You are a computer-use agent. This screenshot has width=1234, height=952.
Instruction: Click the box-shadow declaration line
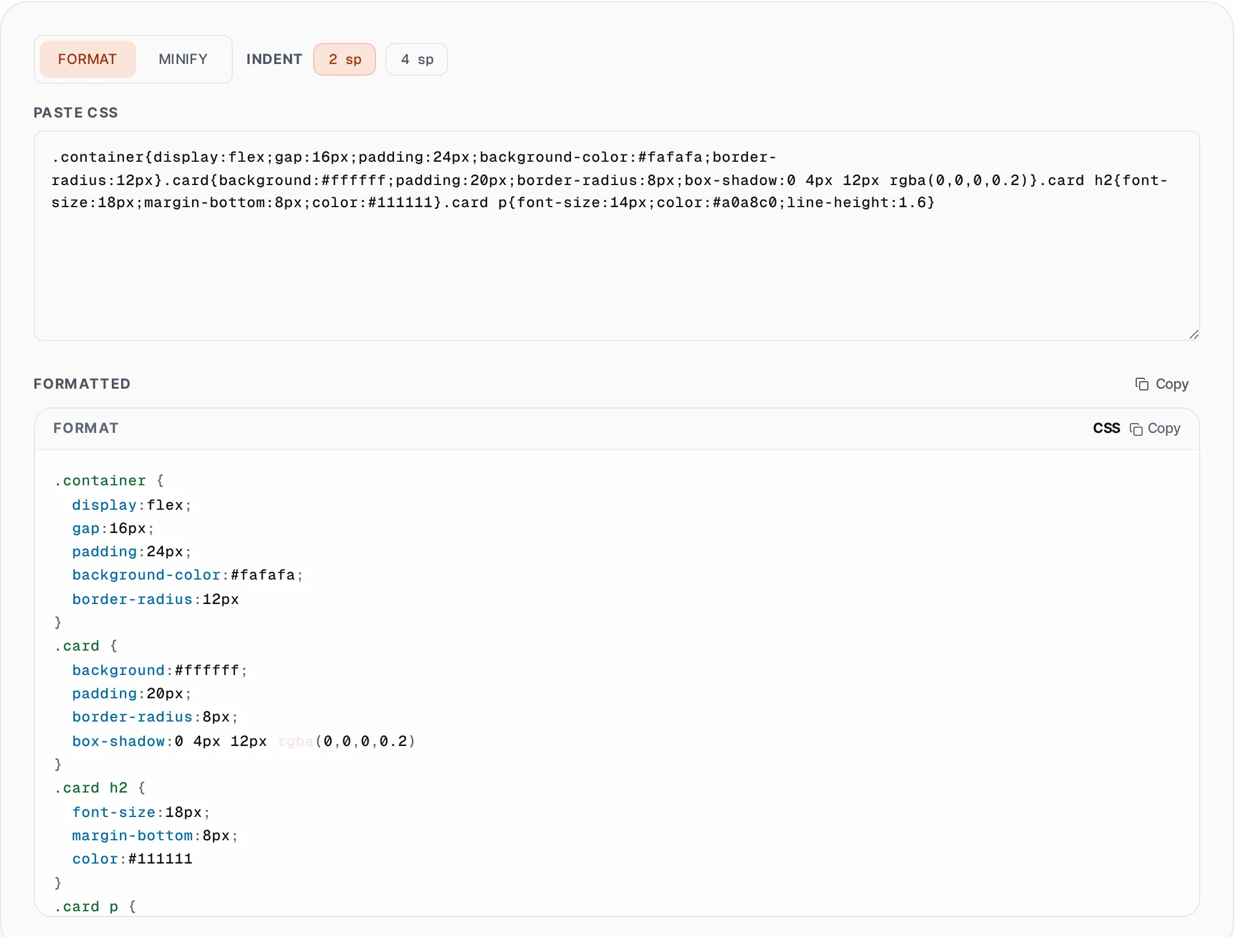coord(243,741)
